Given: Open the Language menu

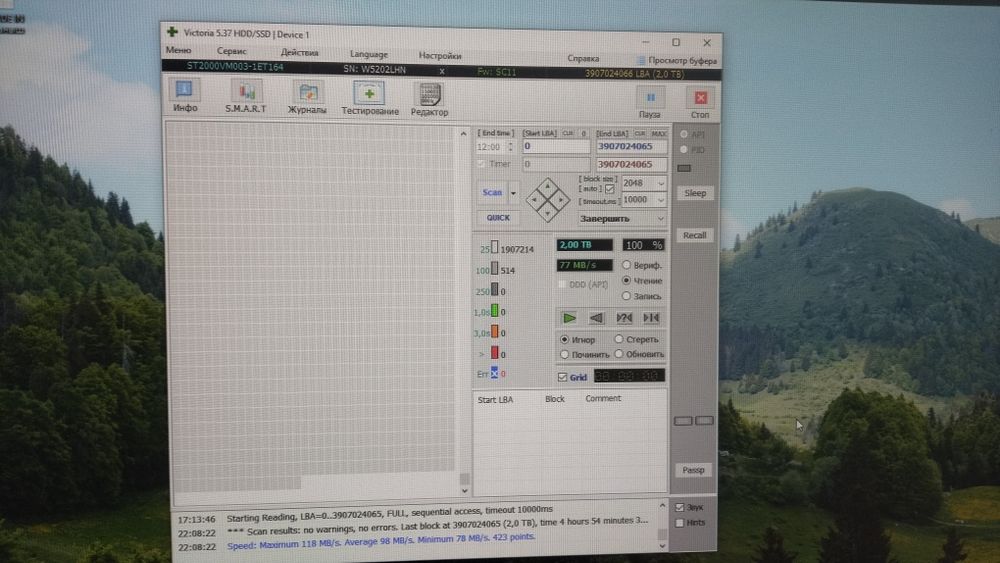Looking at the screenshot, I should point(369,54).
